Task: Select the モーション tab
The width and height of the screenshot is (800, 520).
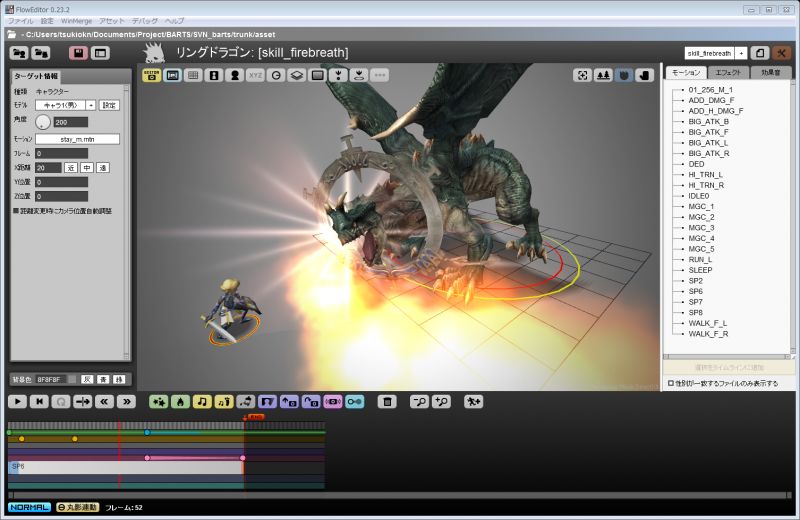Action: coord(686,72)
